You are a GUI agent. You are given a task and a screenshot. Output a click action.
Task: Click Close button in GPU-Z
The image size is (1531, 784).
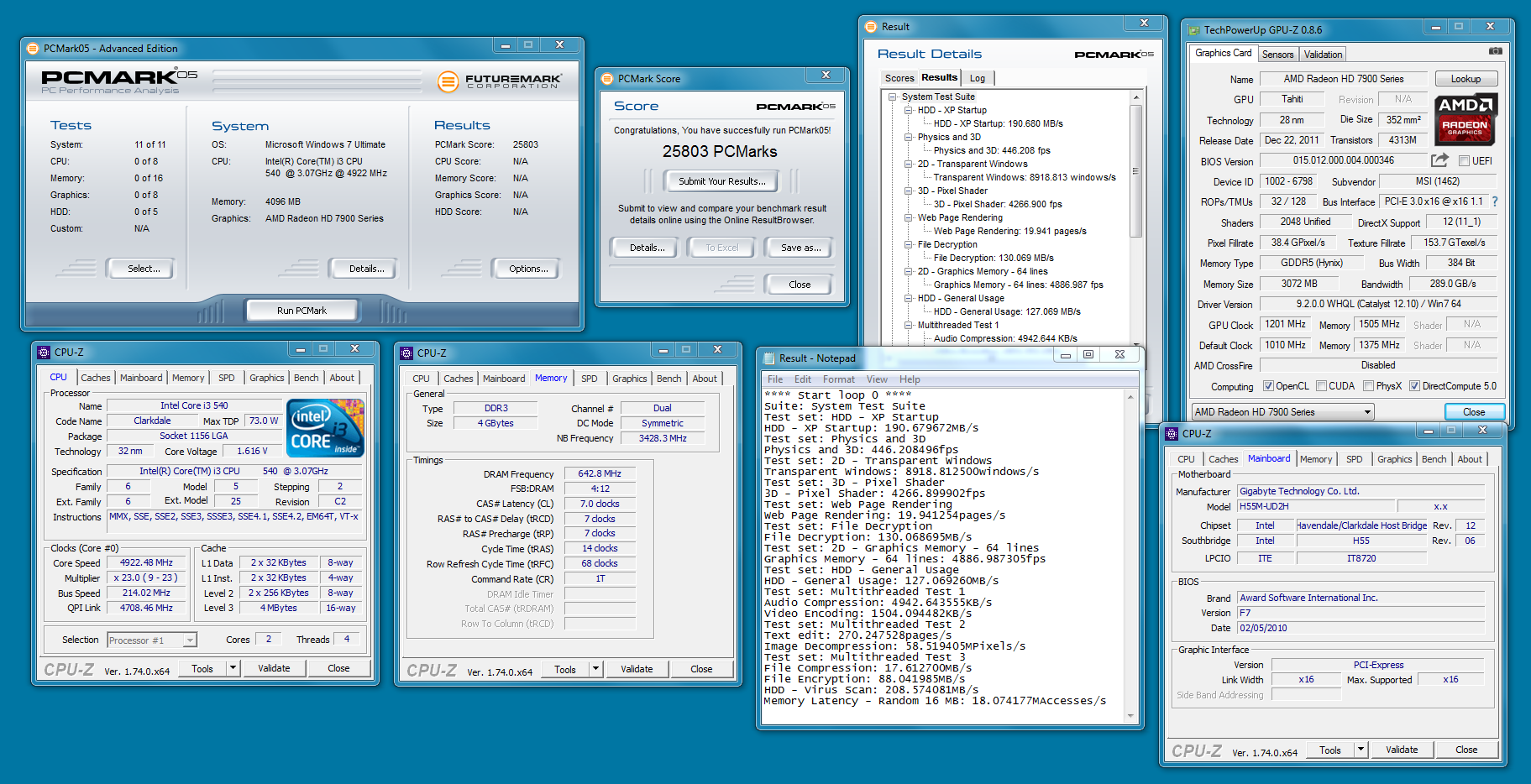click(1474, 412)
